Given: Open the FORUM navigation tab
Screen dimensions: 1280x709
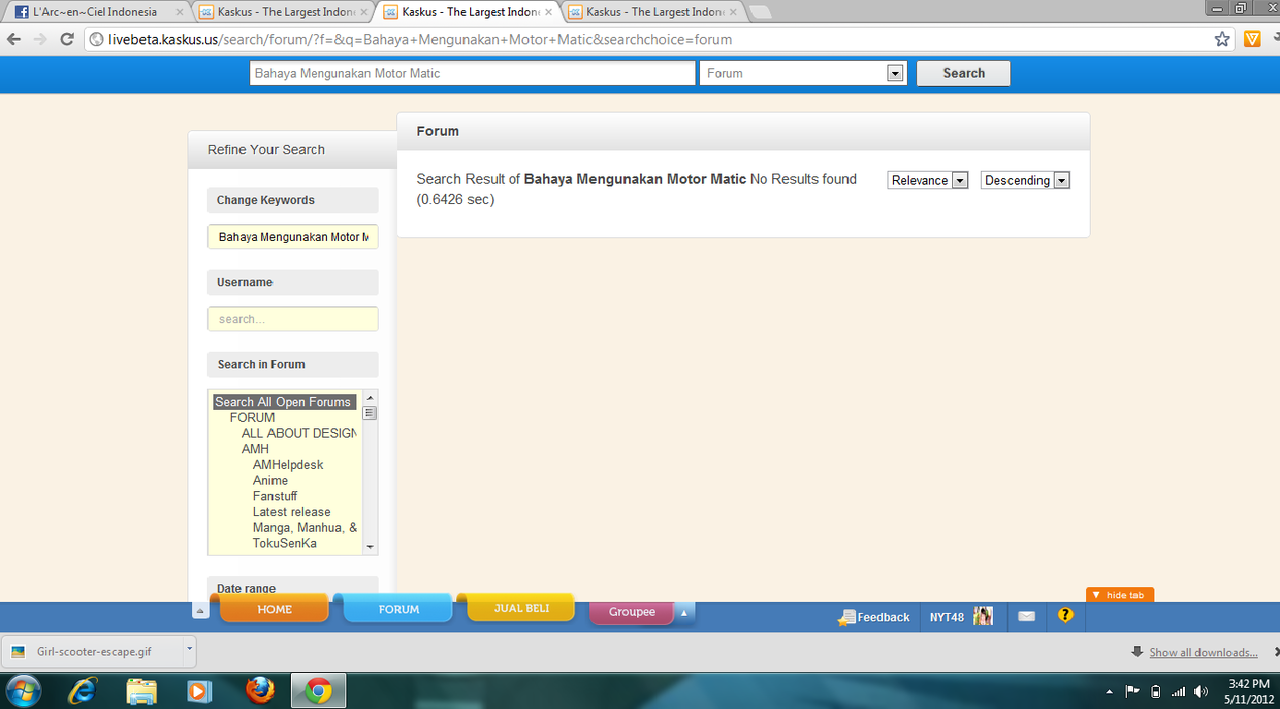Looking at the screenshot, I should (x=398, y=609).
